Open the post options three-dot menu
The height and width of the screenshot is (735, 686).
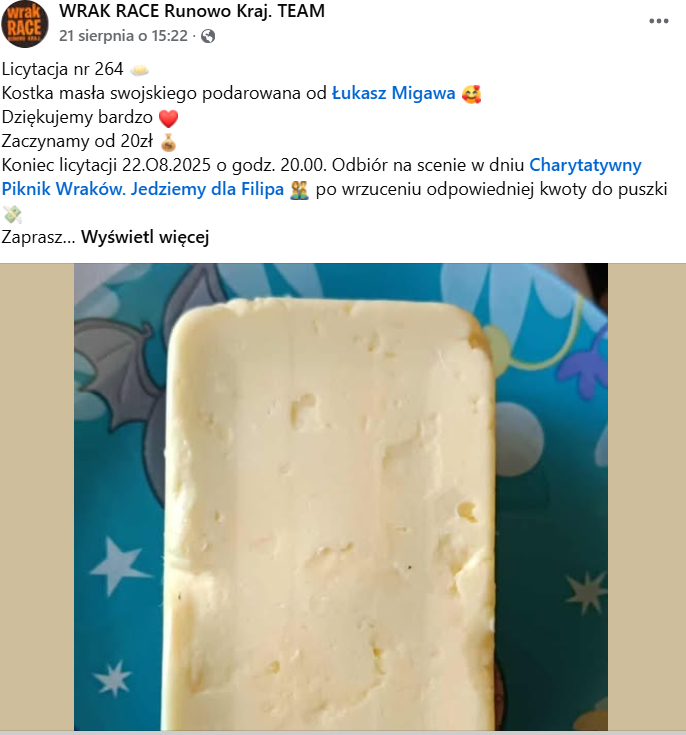coord(658,21)
